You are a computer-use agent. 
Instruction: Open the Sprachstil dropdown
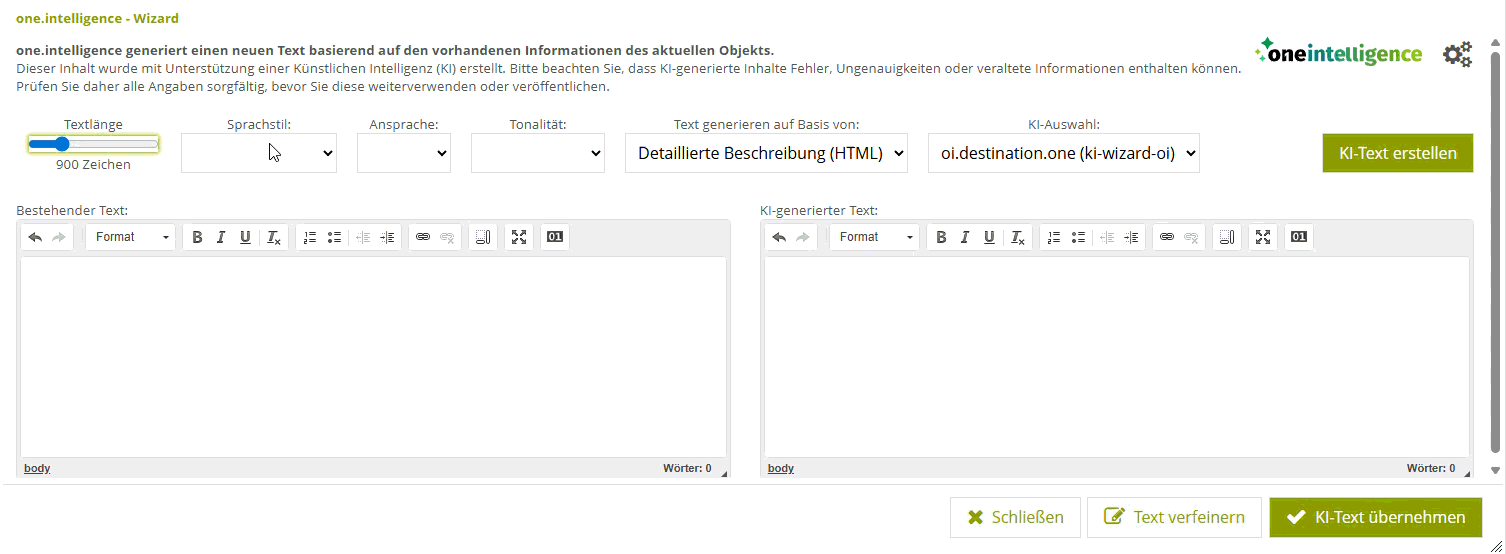pos(258,153)
